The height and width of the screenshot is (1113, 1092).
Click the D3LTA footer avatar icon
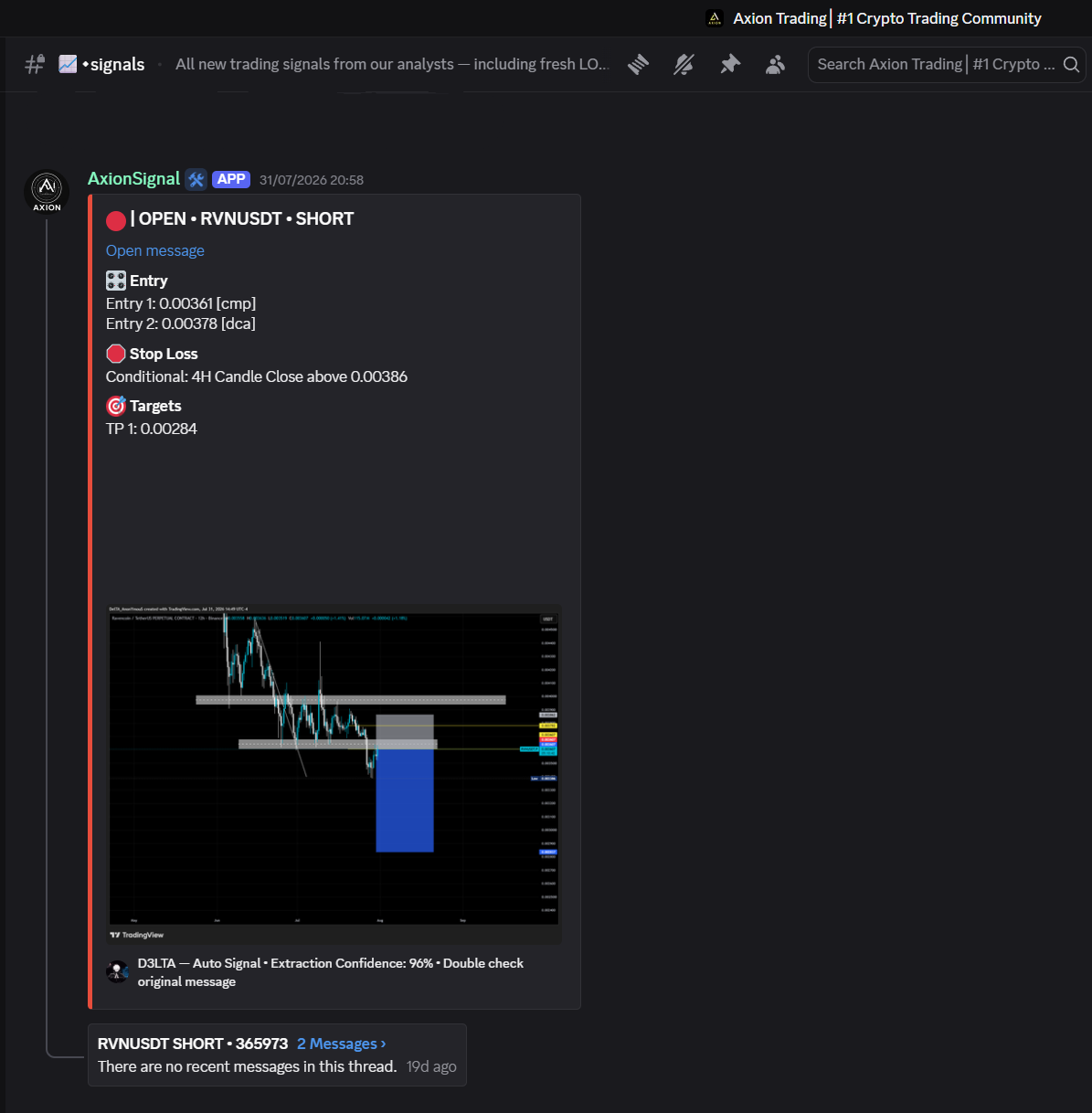tap(117, 971)
